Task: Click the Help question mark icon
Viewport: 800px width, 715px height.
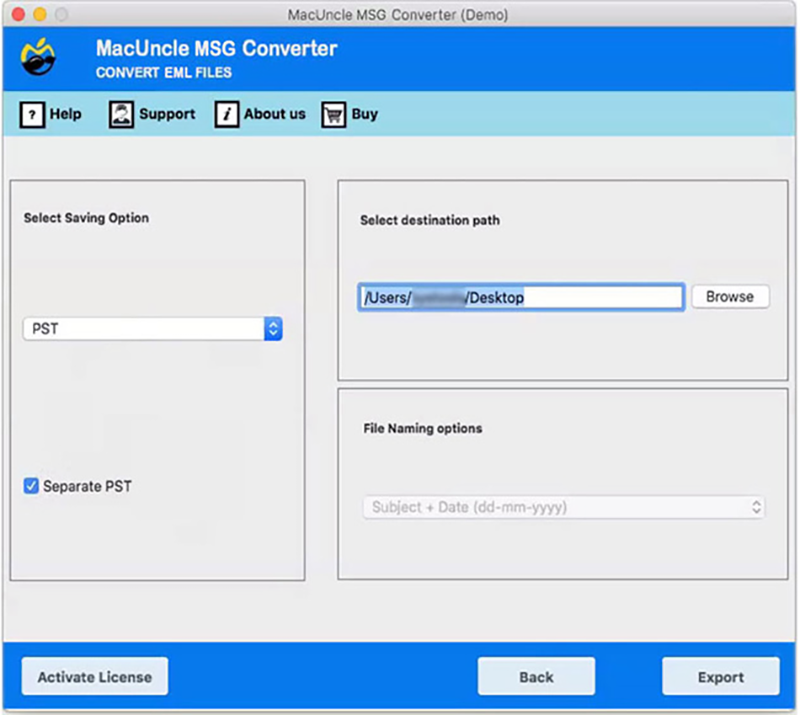Action: coord(32,114)
